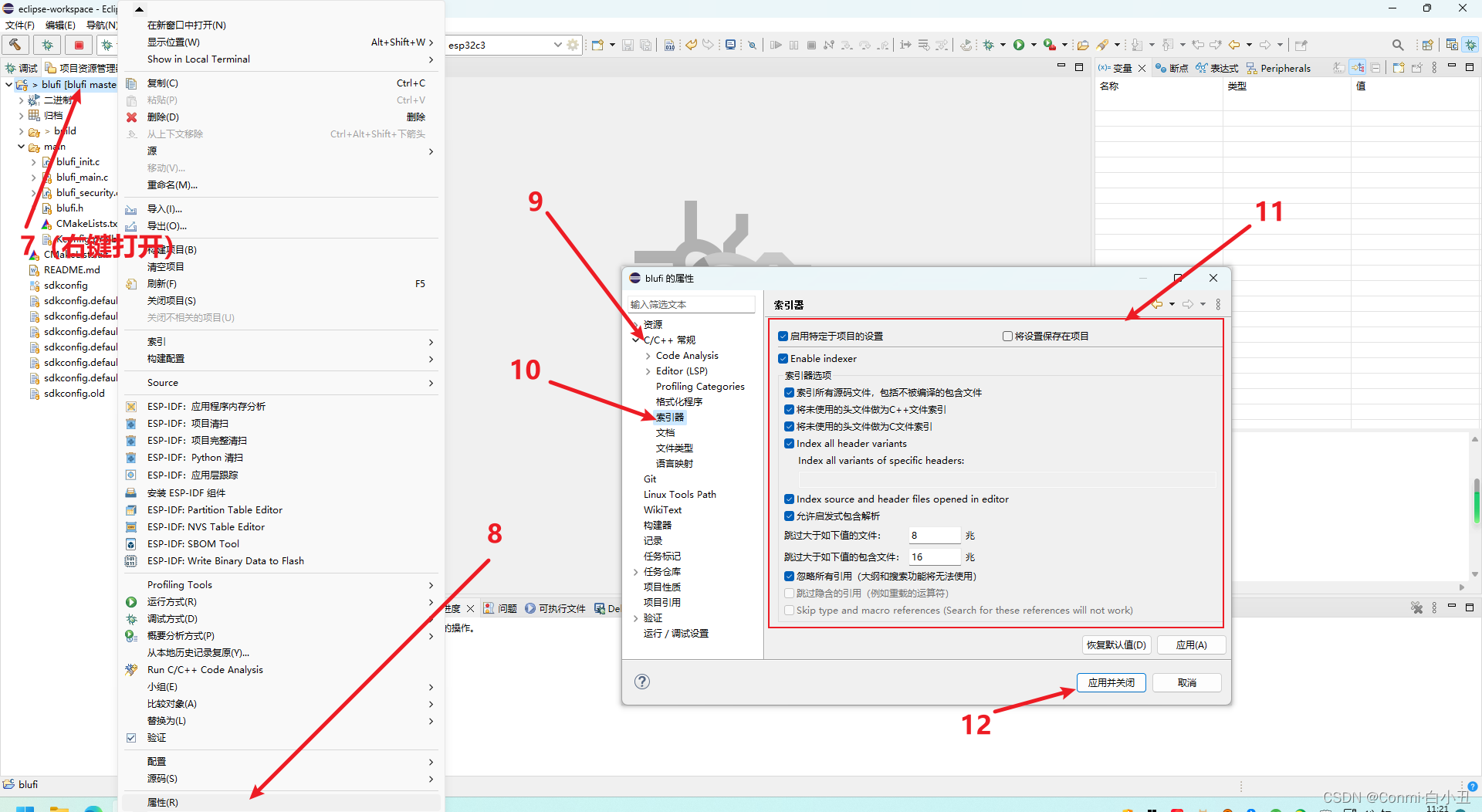Click the target settings gear beside esp32c3

[573, 45]
